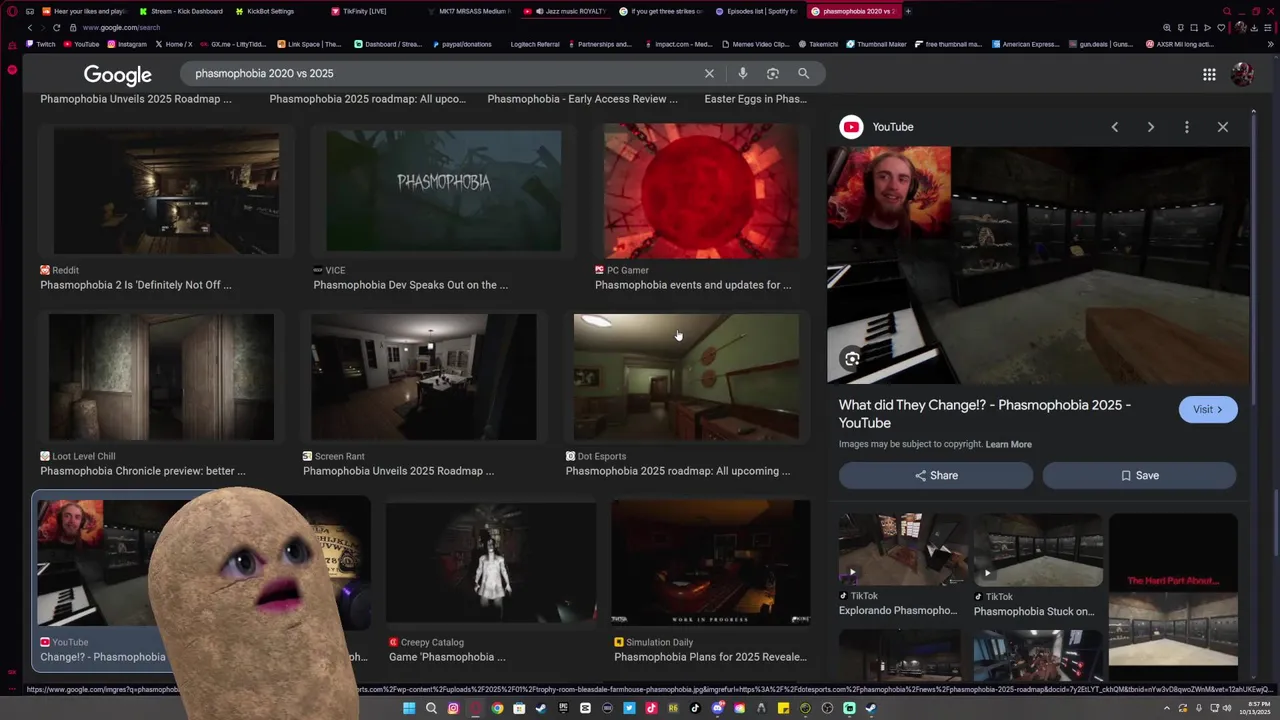Search inside image with Lens icon on preview
Screen dimensions: 1280x720
tap(852, 359)
